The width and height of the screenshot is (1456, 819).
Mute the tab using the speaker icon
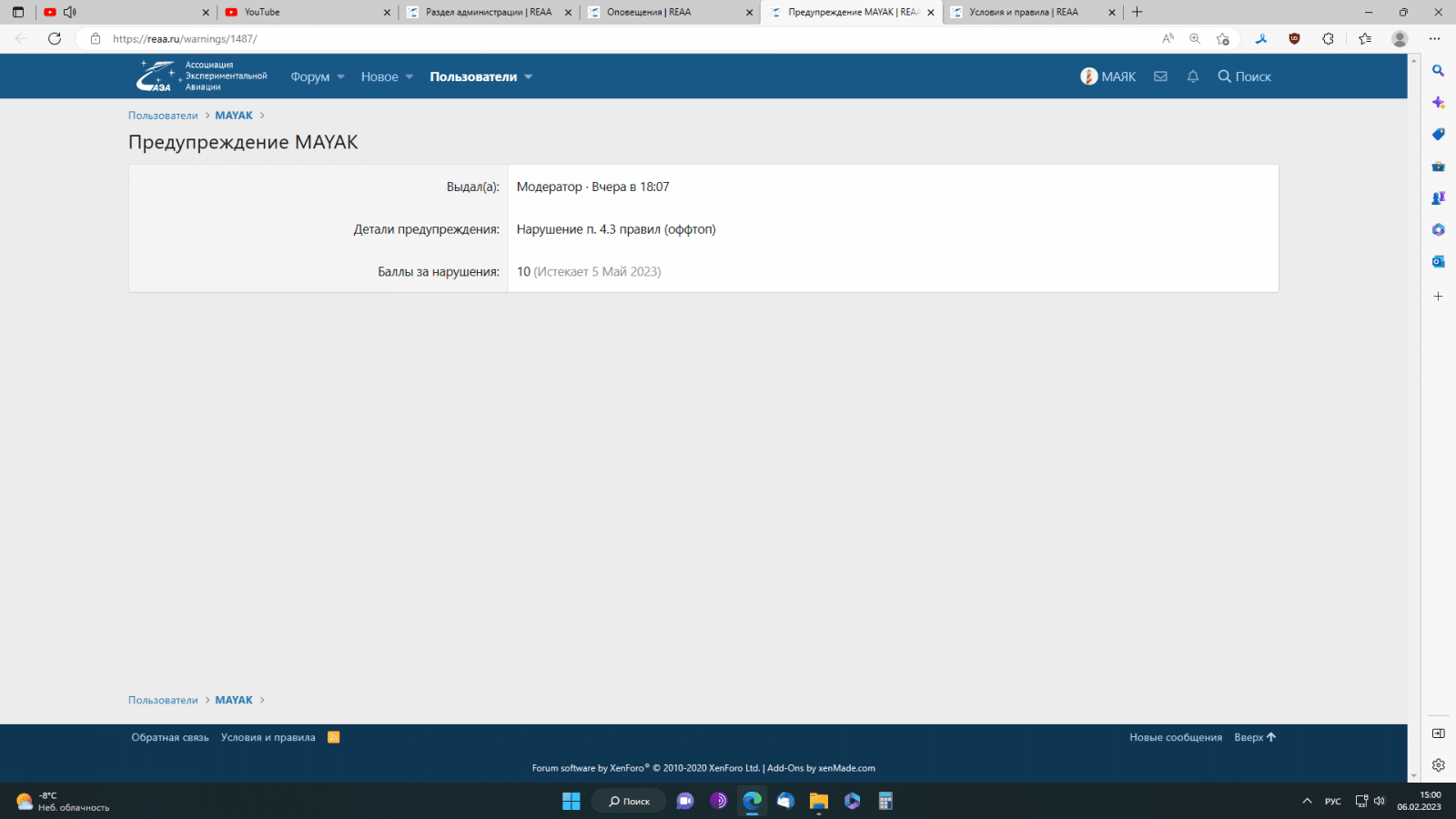[70, 12]
